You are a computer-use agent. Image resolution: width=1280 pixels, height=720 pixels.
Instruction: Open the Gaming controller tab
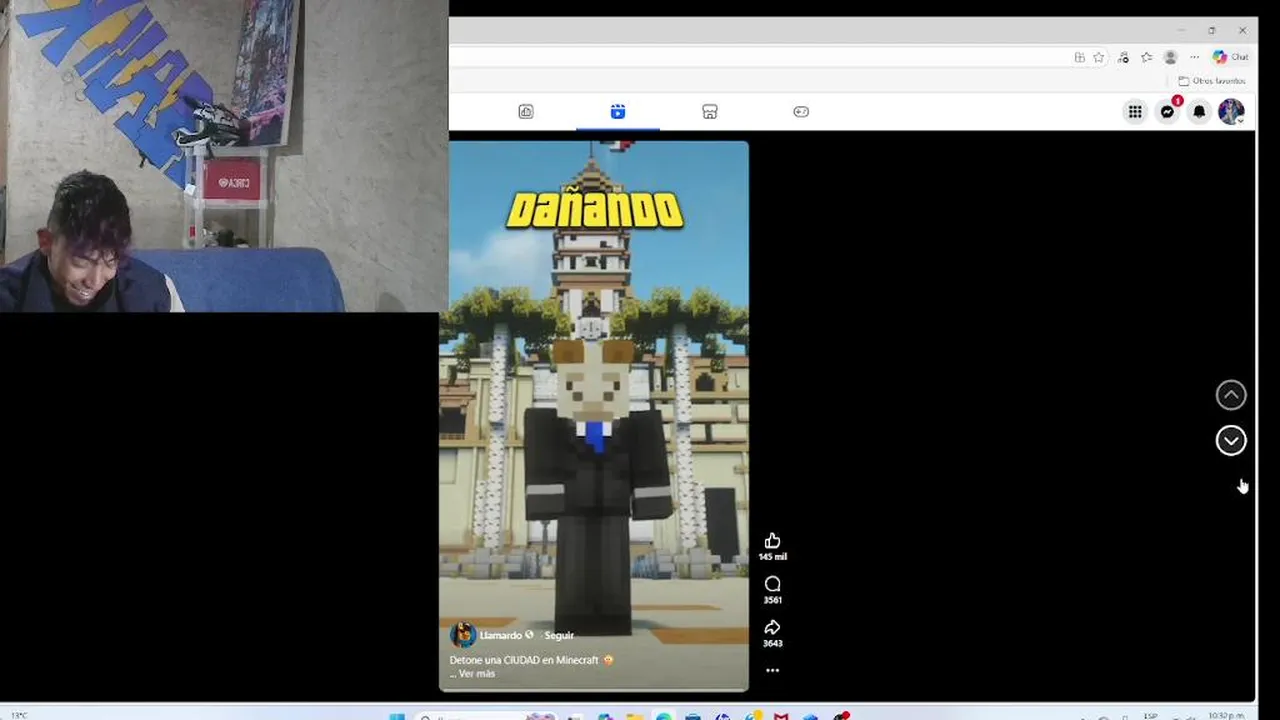(801, 112)
